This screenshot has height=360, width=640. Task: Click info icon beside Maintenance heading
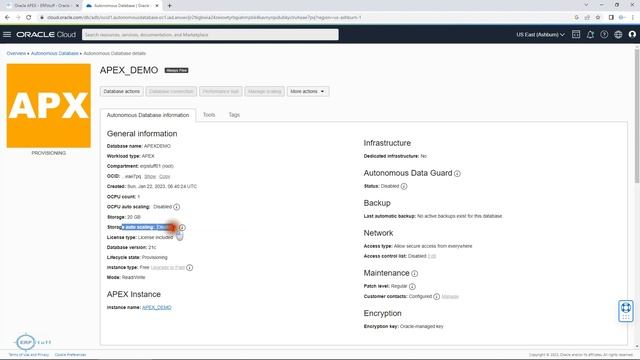click(x=414, y=273)
